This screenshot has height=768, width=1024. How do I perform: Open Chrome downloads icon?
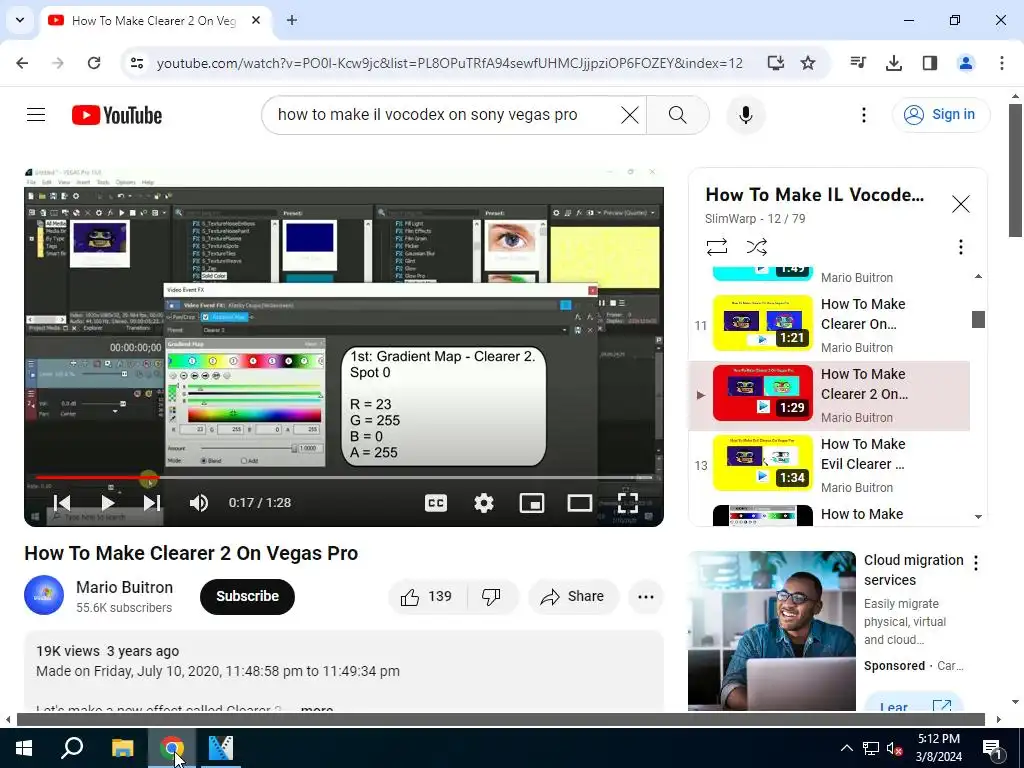coord(894,63)
